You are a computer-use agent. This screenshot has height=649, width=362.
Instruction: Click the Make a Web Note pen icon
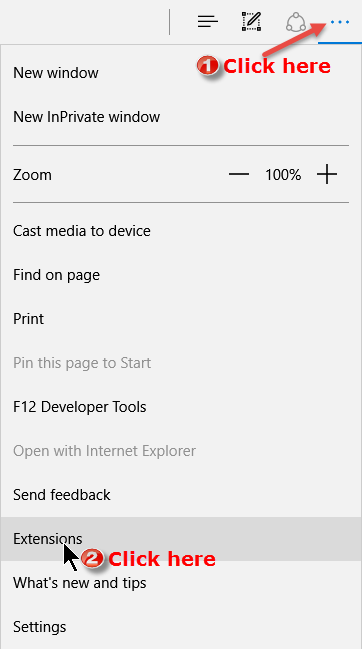click(252, 21)
